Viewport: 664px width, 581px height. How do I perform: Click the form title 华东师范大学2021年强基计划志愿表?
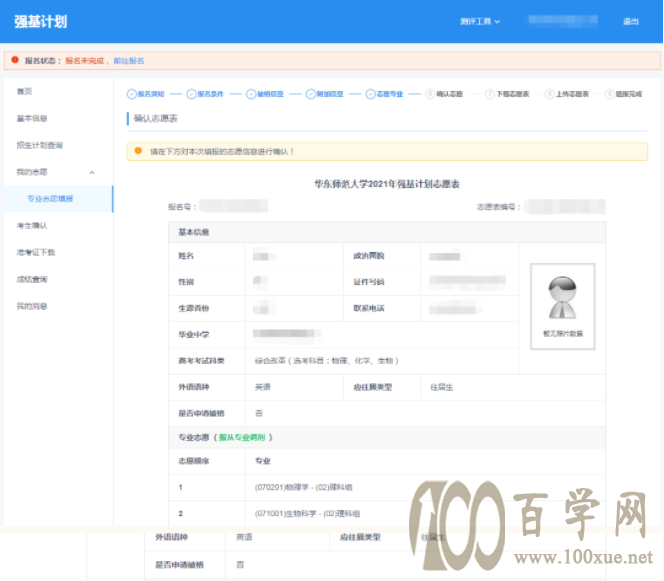point(387,184)
